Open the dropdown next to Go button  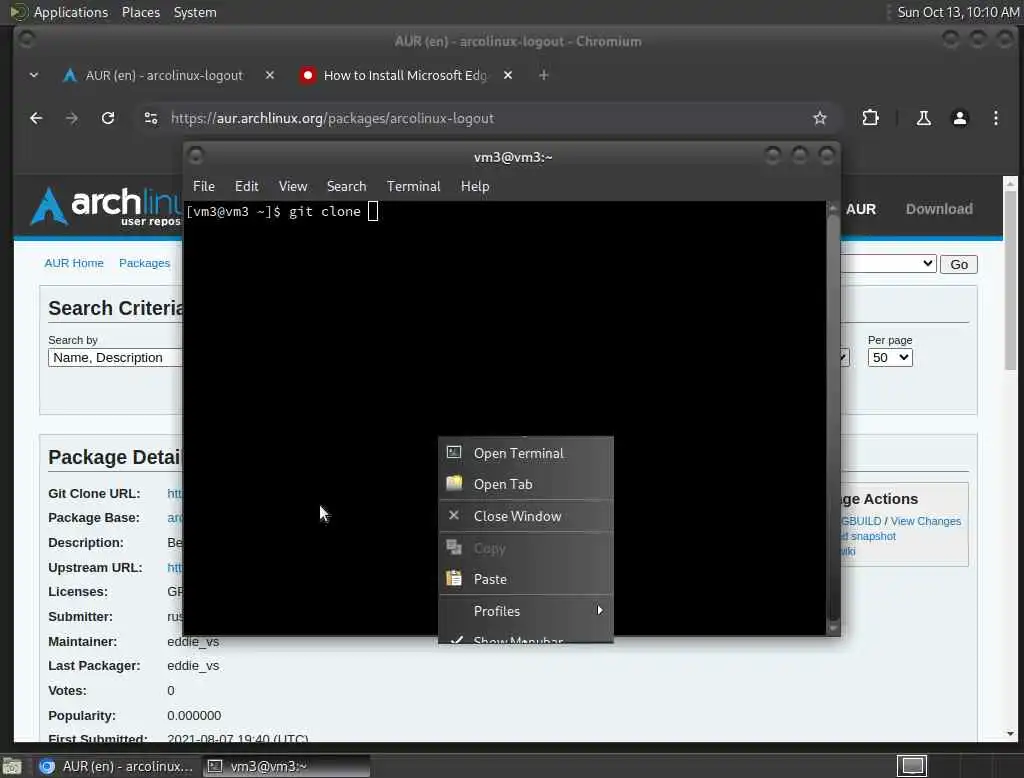[888, 264]
